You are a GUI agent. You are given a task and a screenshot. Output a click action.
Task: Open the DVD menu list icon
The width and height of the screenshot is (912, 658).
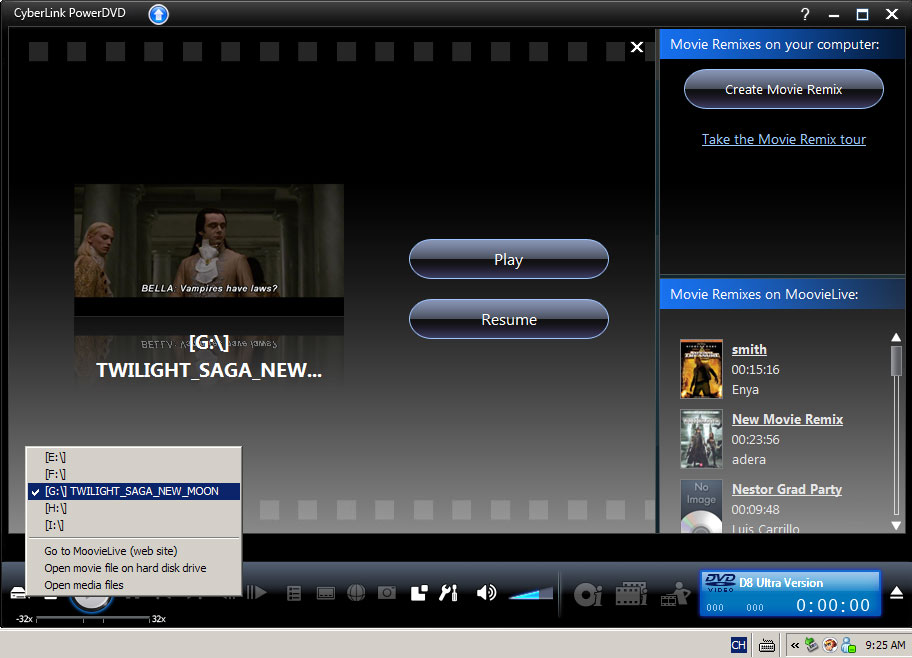[x=294, y=592]
